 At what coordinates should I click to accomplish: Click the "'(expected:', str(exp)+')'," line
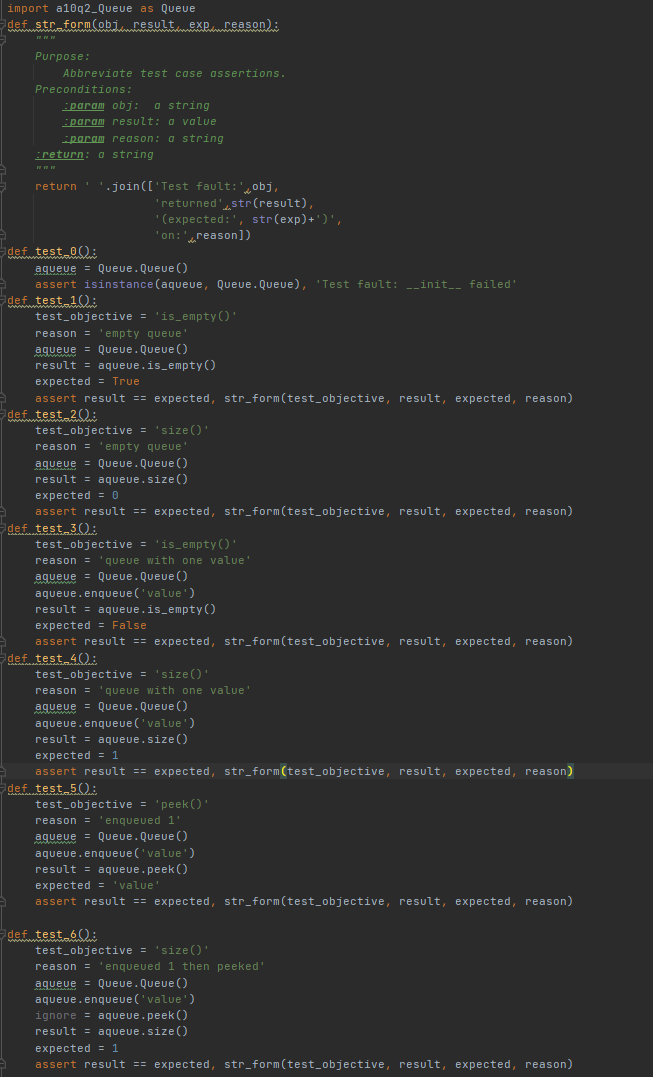[x=248, y=220]
